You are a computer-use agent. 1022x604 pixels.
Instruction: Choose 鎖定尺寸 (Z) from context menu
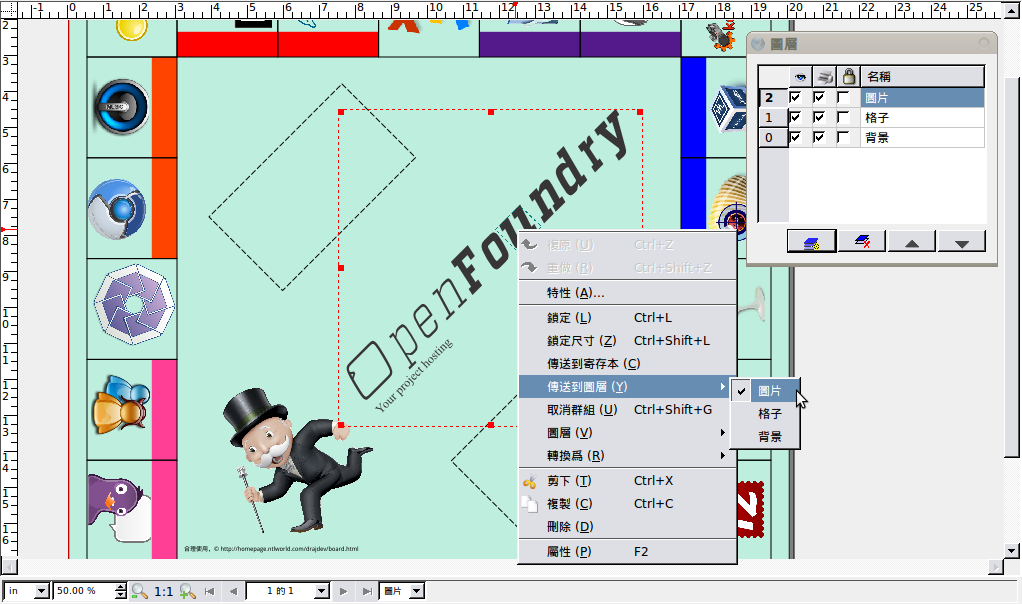(x=628, y=341)
